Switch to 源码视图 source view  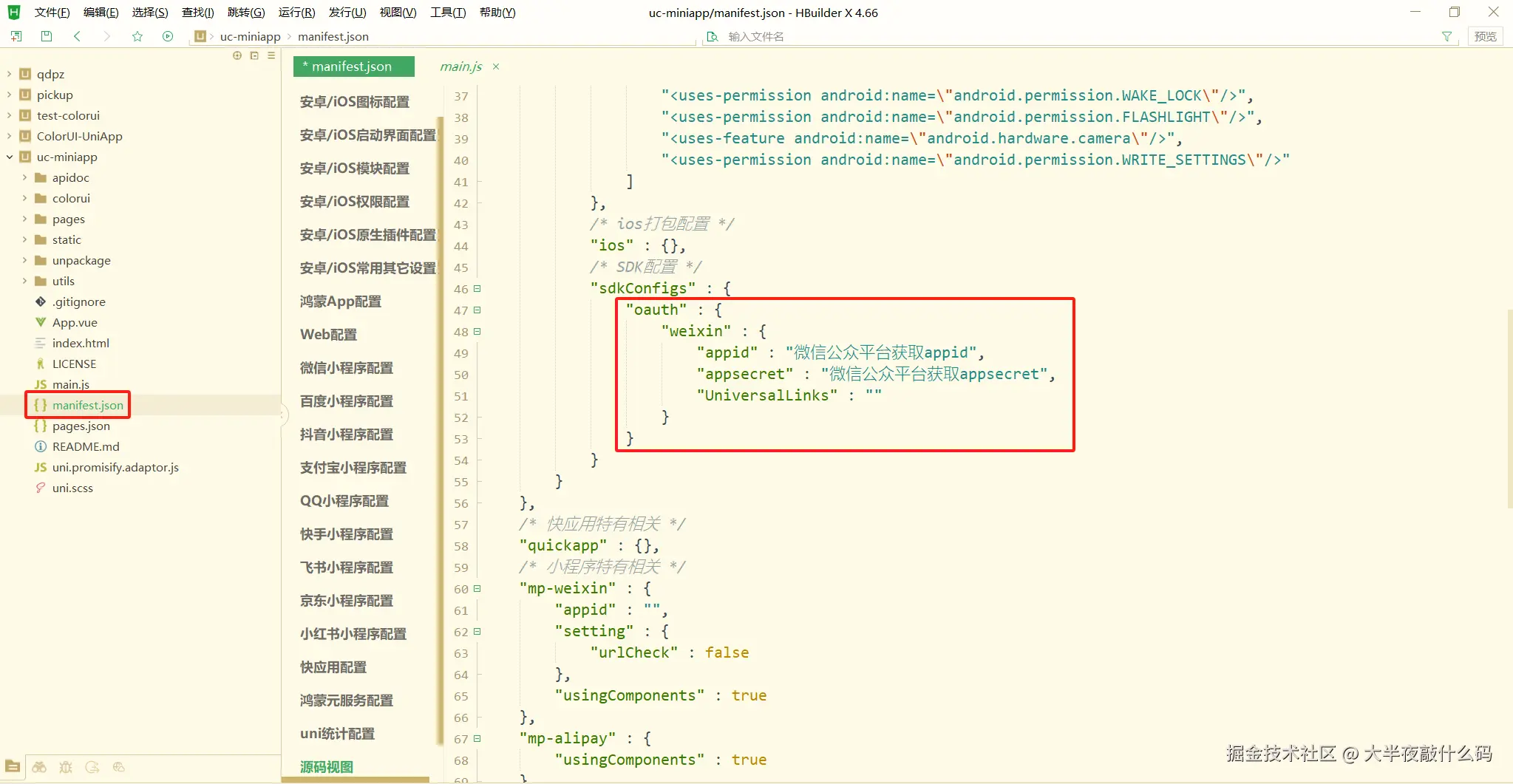327,767
